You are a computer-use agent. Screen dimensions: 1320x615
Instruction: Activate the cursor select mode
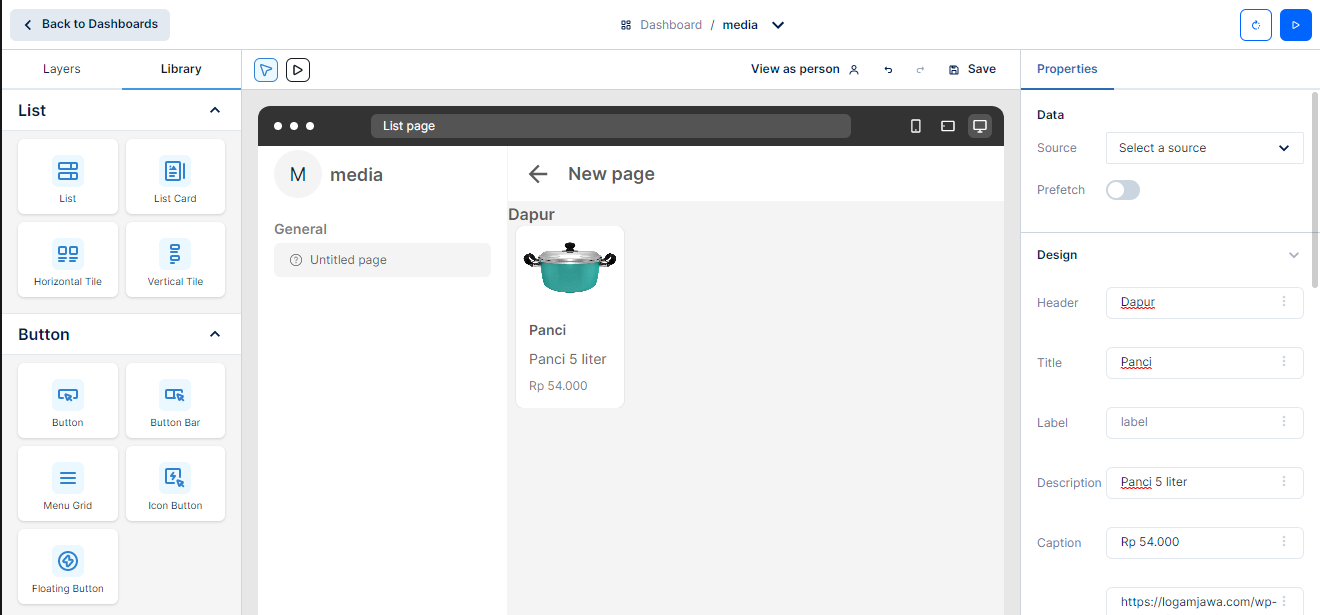265,70
